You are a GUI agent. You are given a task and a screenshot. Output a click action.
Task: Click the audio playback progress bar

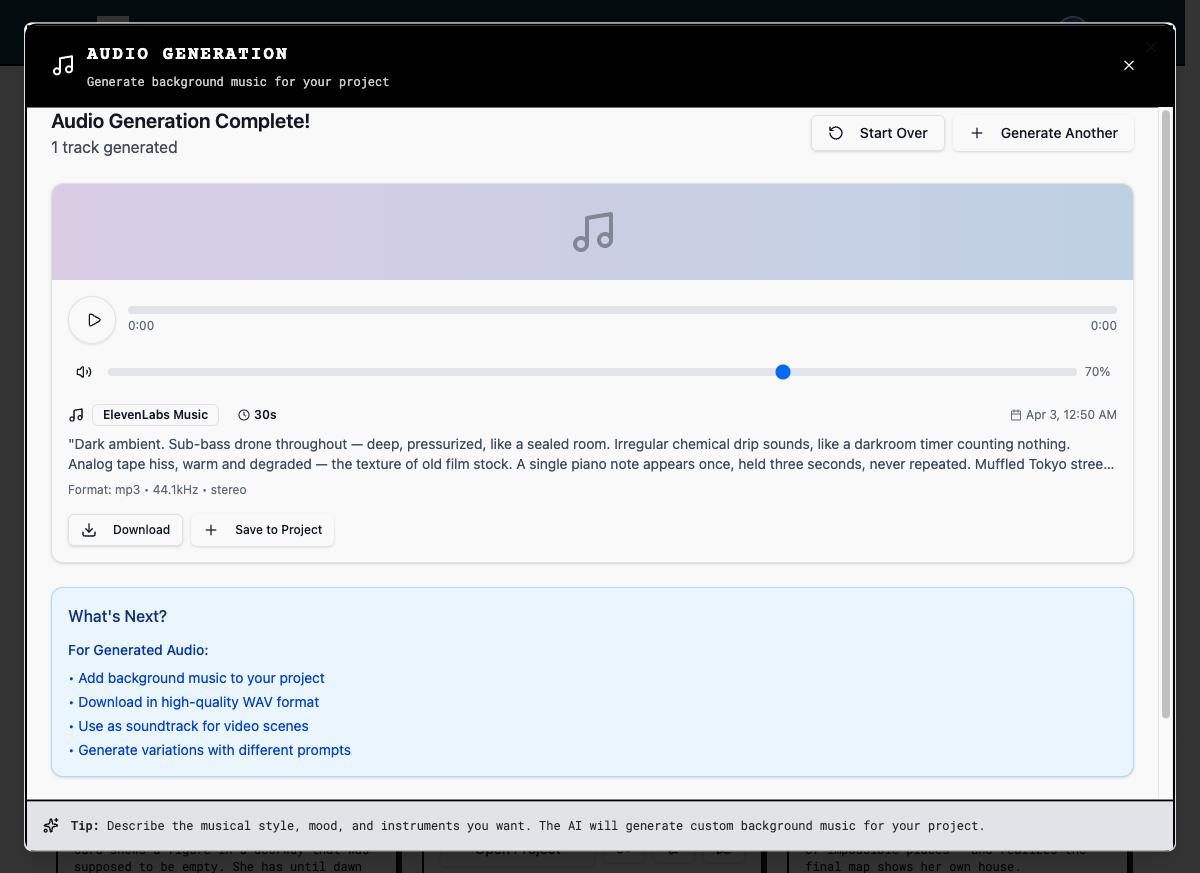[622, 310]
